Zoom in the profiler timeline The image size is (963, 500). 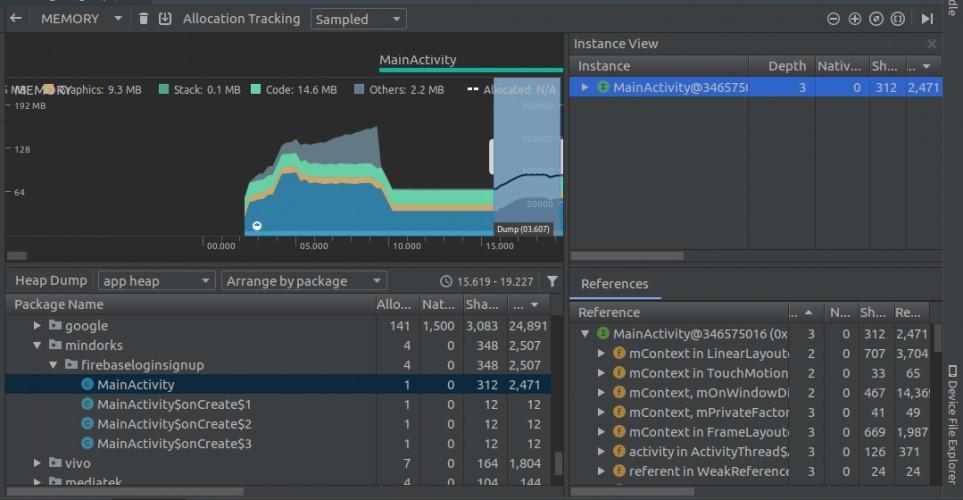(854, 19)
